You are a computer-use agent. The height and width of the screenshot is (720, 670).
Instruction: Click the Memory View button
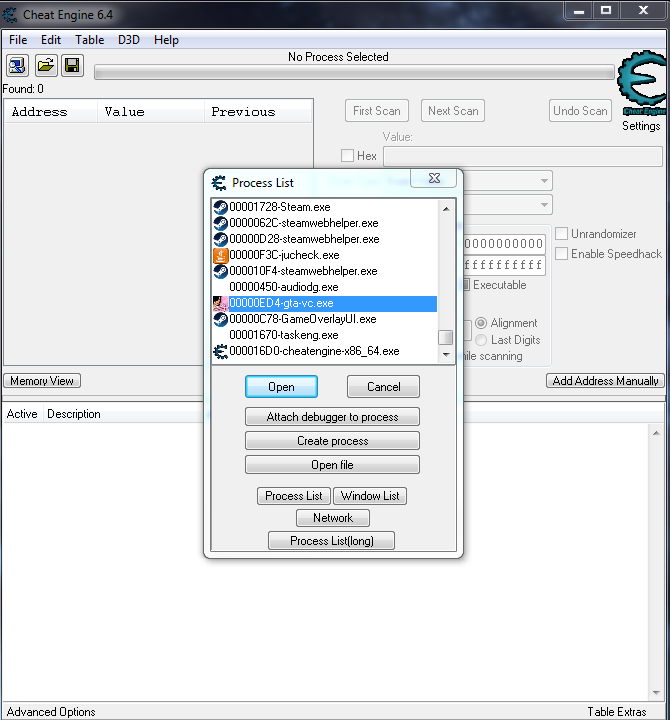point(42,381)
